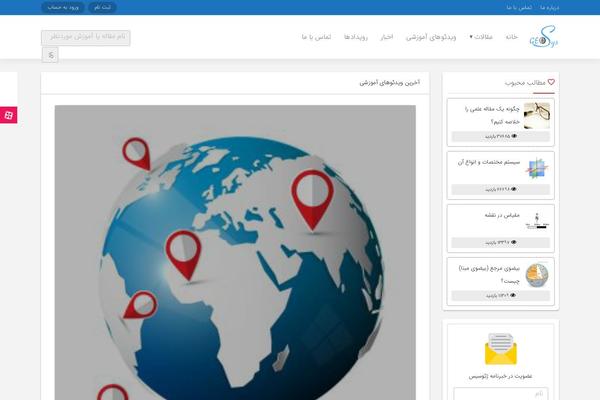Open article بیضوی مرجع (بیضوی مبنا) چیست؟
Viewport: 600px width, 400px height.
coord(489,274)
